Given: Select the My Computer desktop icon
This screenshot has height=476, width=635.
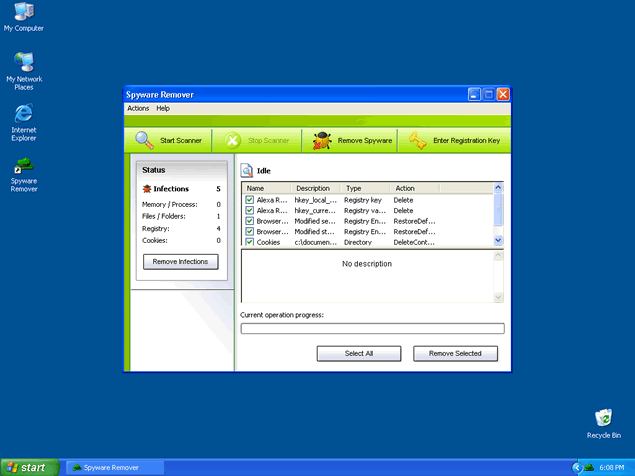Looking at the screenshot, I should tap(23, 12).
